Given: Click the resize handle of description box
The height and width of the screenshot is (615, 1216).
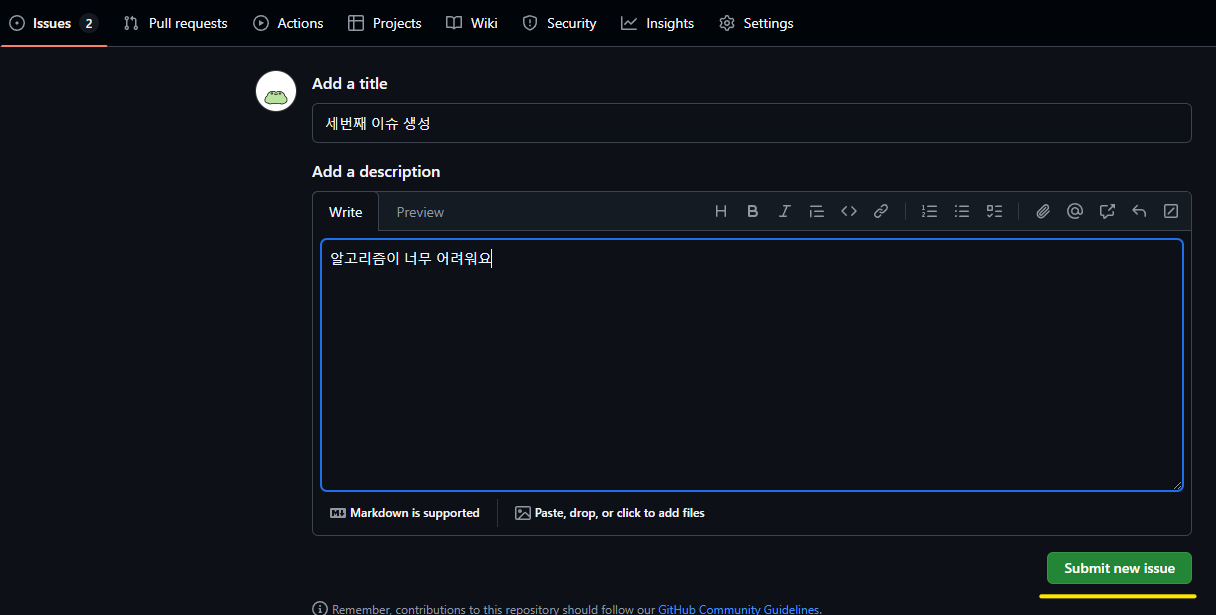Looking at the screenshot, I should point(1177,485).
